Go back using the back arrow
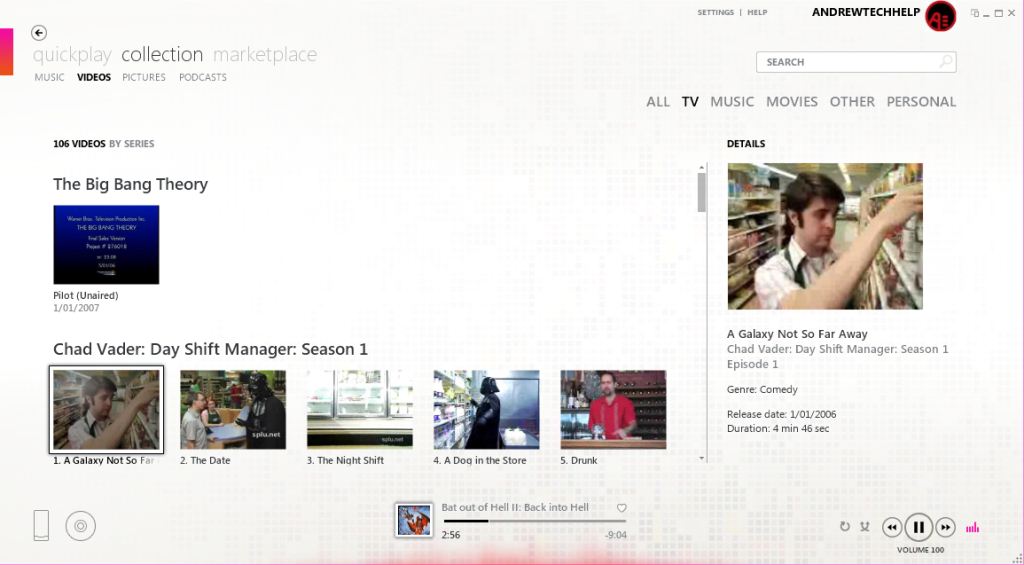The image size is (1024, 565). tap(39, 33)
